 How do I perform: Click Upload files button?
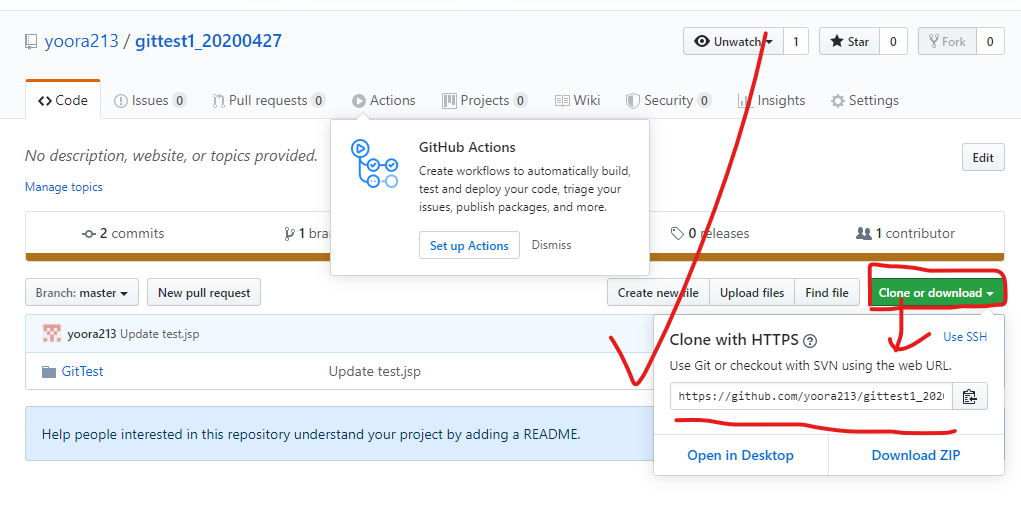[x=752, y=293]
